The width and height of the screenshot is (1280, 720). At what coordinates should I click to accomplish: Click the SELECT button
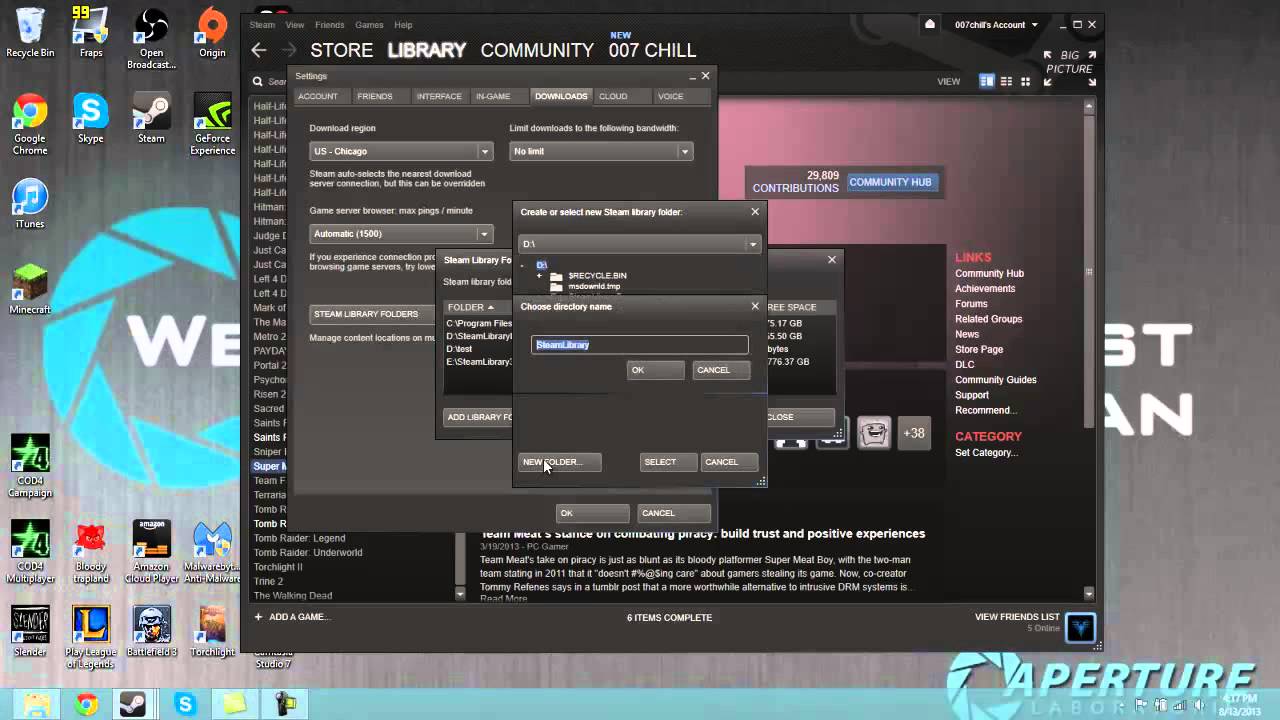pos(668,462)
